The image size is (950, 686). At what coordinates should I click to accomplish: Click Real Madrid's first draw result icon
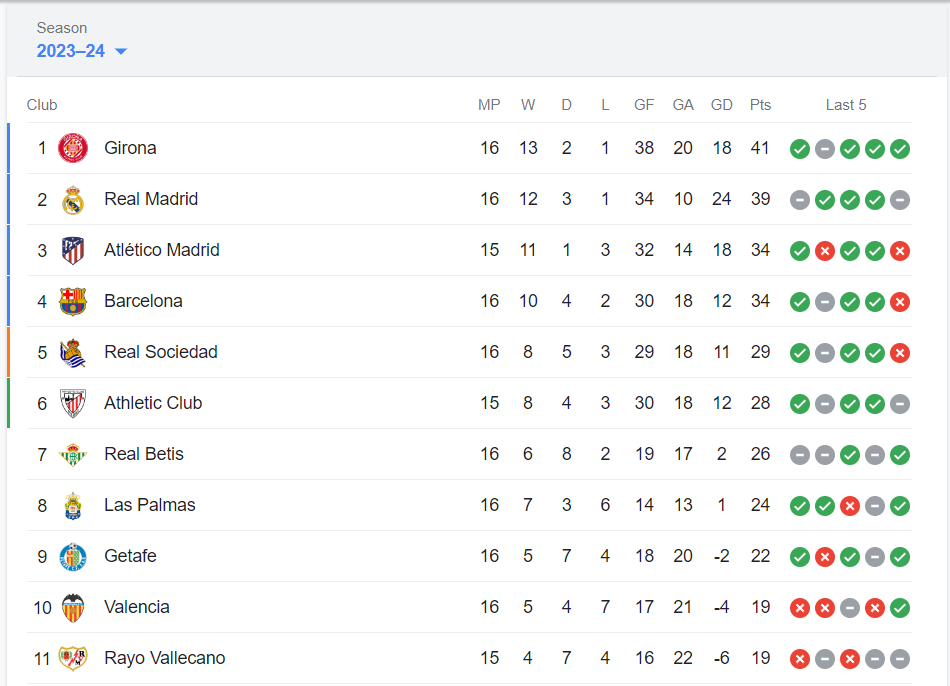(x=800, y=199)
